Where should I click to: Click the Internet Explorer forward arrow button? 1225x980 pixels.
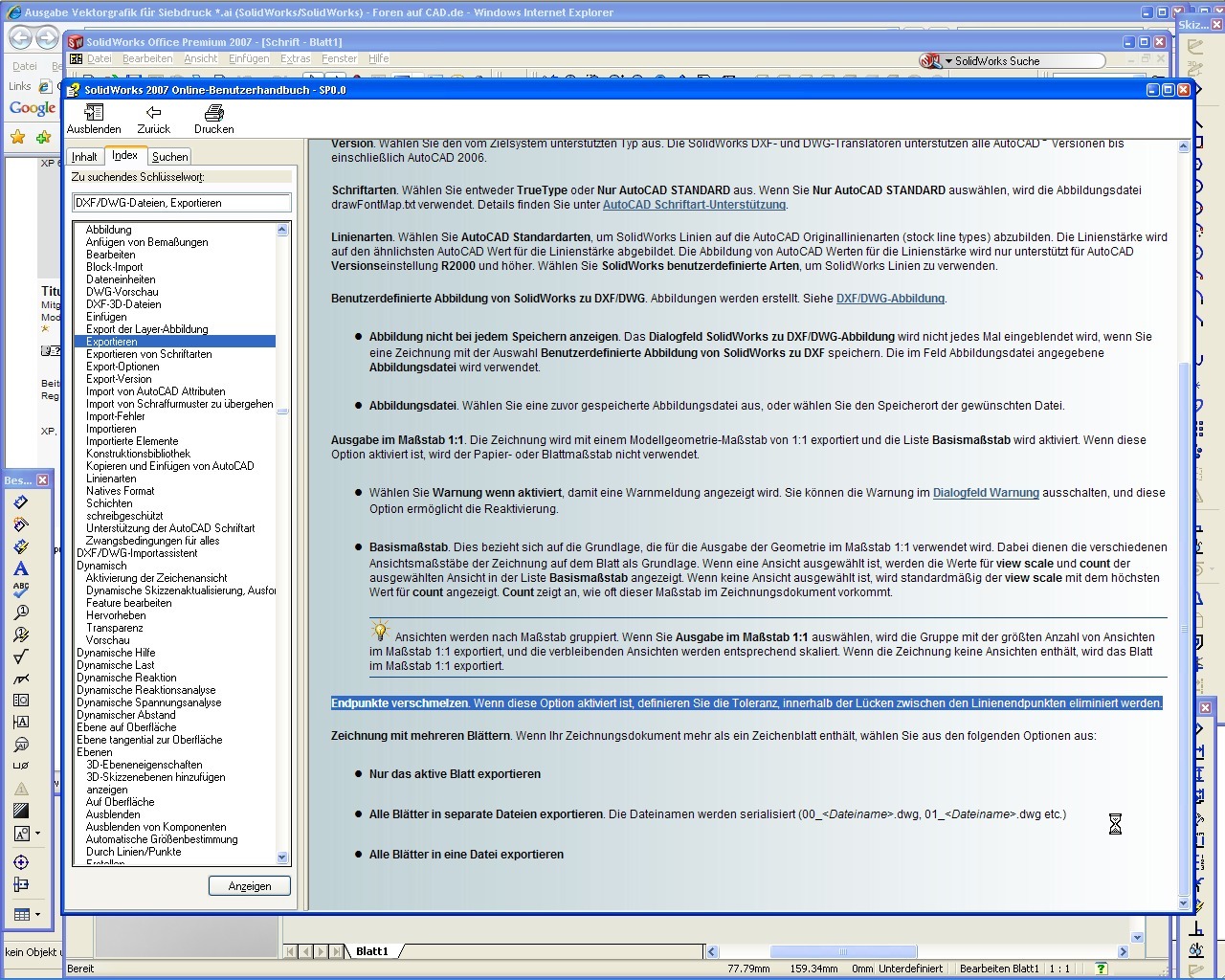pyautogui.click(x=47, y=38)
